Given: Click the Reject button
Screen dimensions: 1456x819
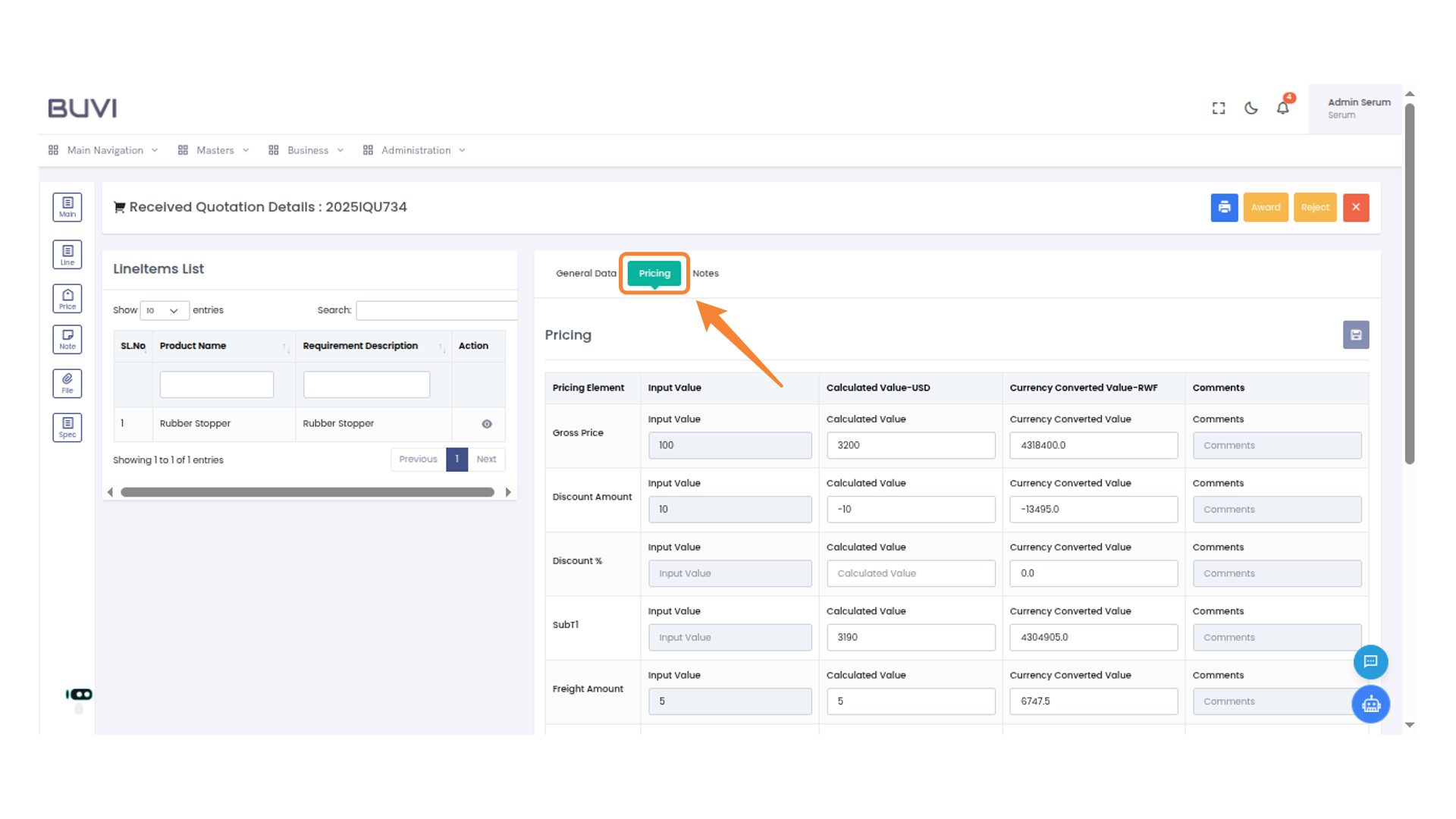Looking at the screenshot, I should [1315, 207].
